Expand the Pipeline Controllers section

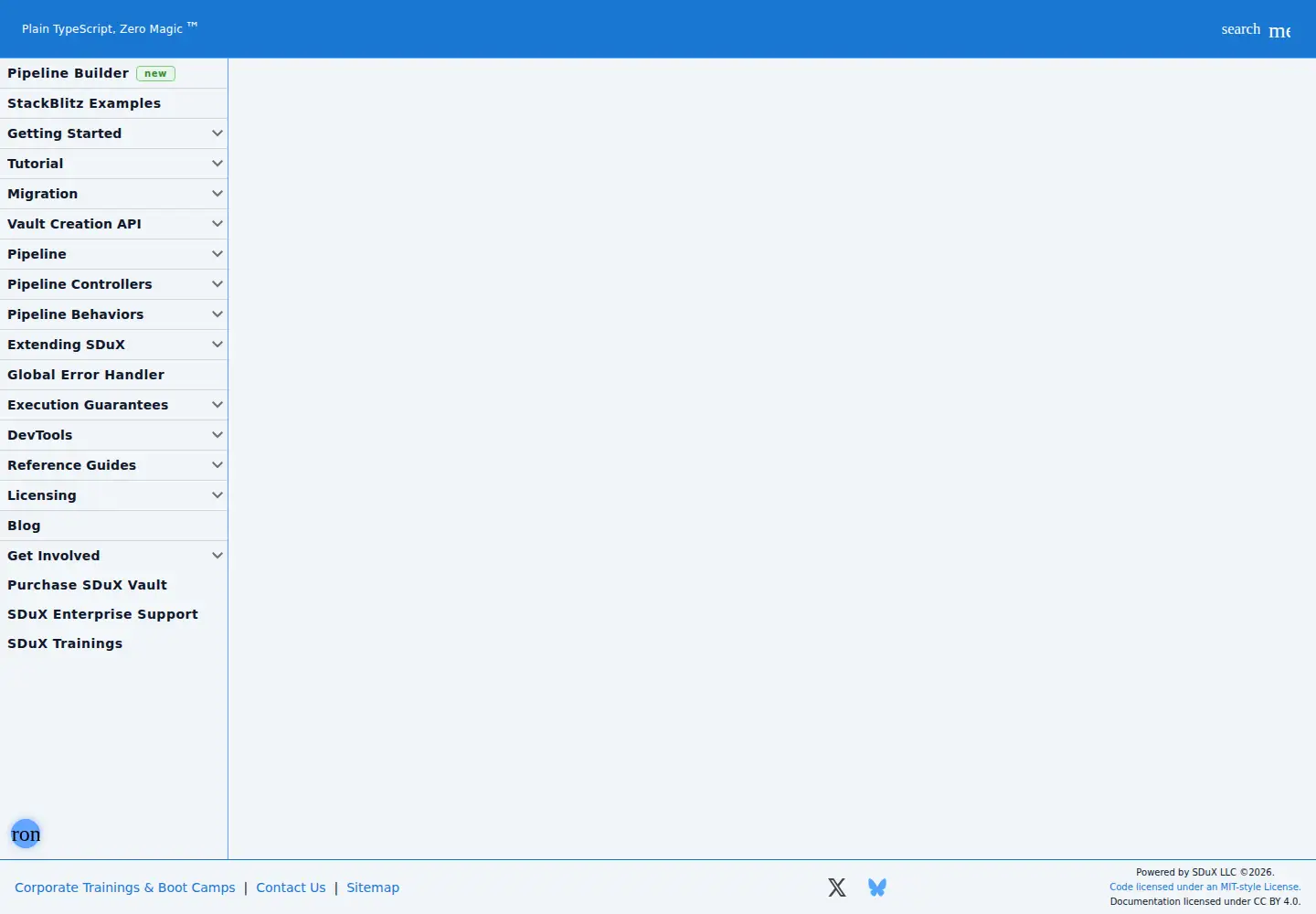click(x=113, y=284)
